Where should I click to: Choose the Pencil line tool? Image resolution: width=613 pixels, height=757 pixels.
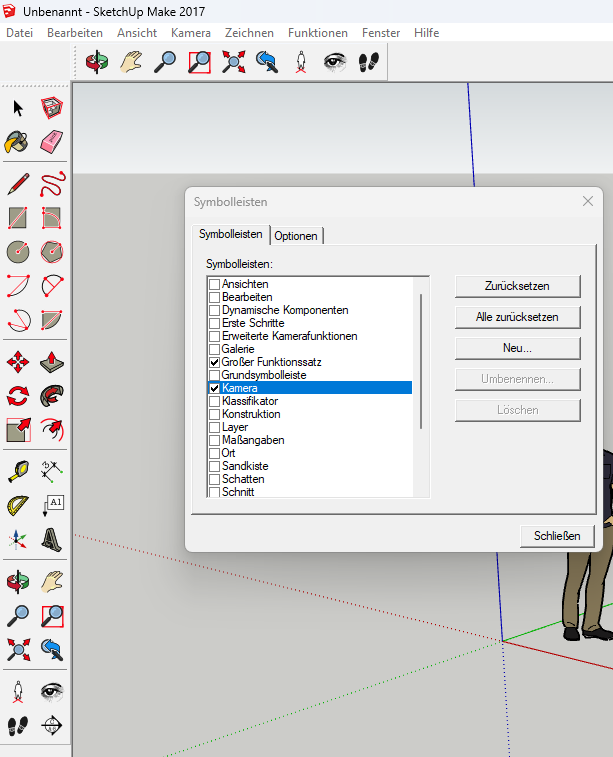(18, 184)
